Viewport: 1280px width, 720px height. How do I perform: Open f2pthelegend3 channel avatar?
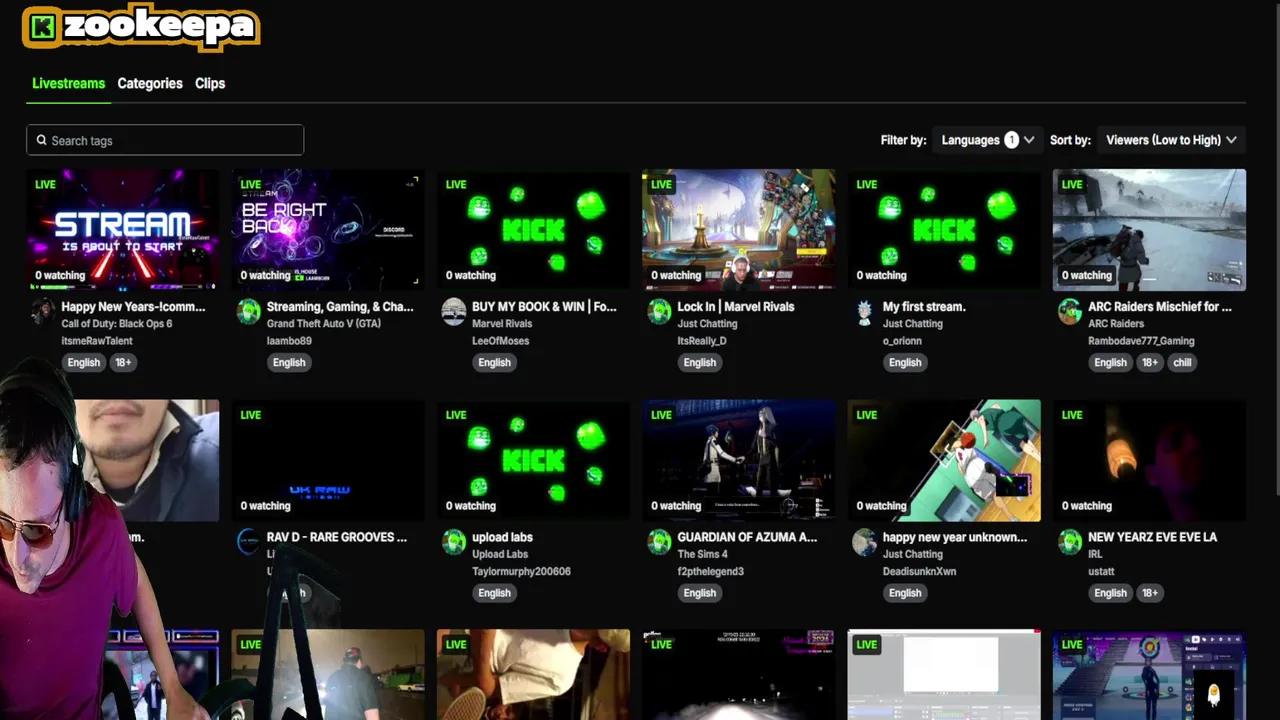pyautogui.click(x=659, y=541)
